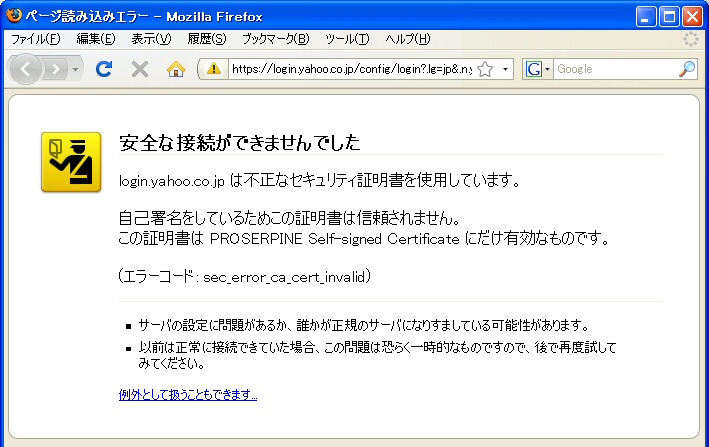Click the sec_error_ca_cert_invalid error code text
This screenshot has width=709, height=447.
click(x=284, y=277)
